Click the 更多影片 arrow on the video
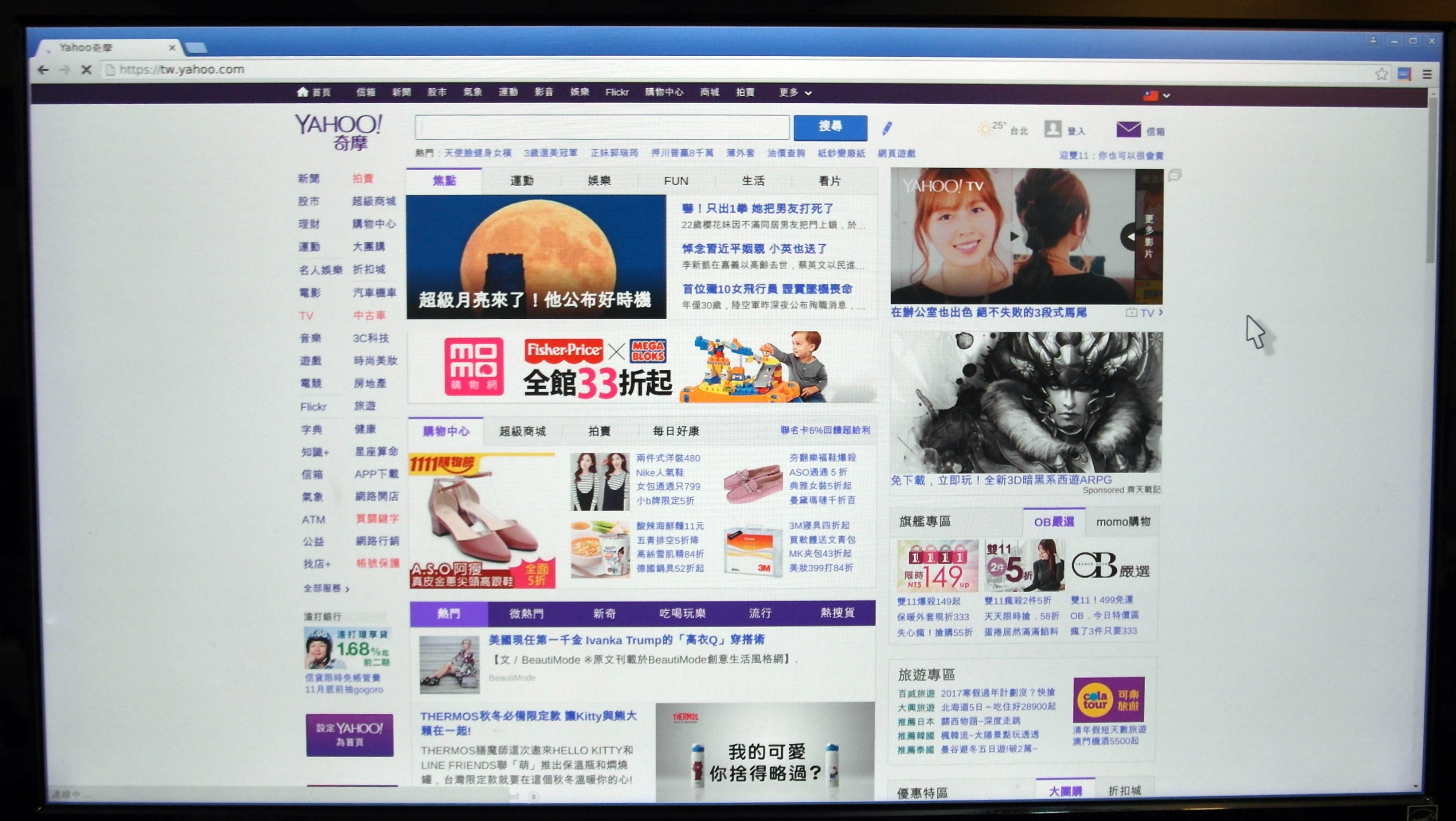Viewport: 1456px width, 821px height. point(1129,237)
